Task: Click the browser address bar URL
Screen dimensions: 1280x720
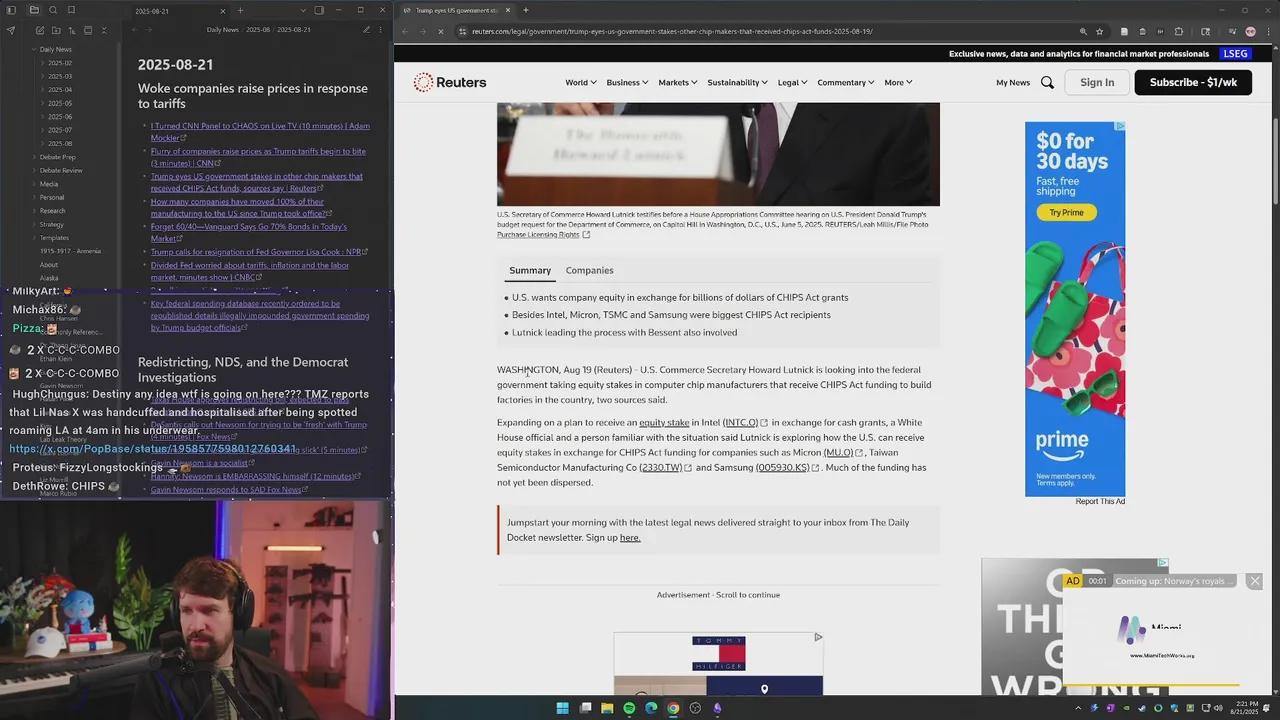Action: click(x=672, y=31)
